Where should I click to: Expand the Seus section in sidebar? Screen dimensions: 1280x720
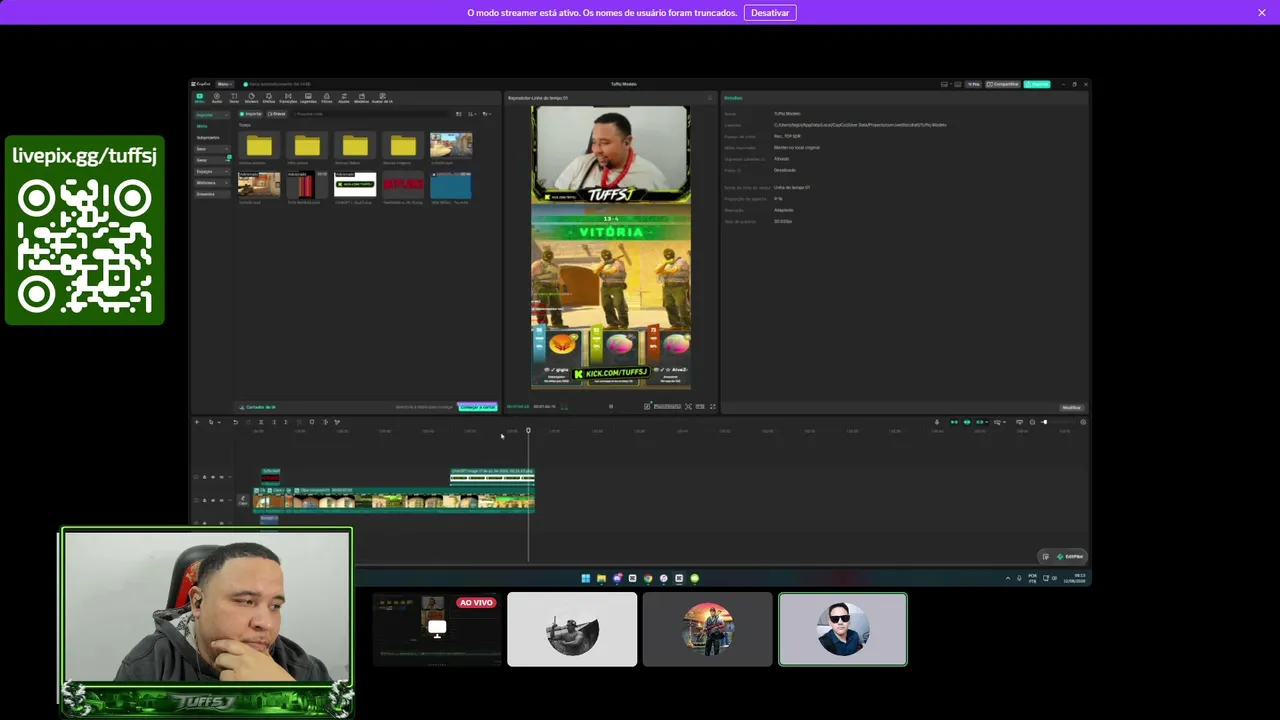(x=213, y=148)
